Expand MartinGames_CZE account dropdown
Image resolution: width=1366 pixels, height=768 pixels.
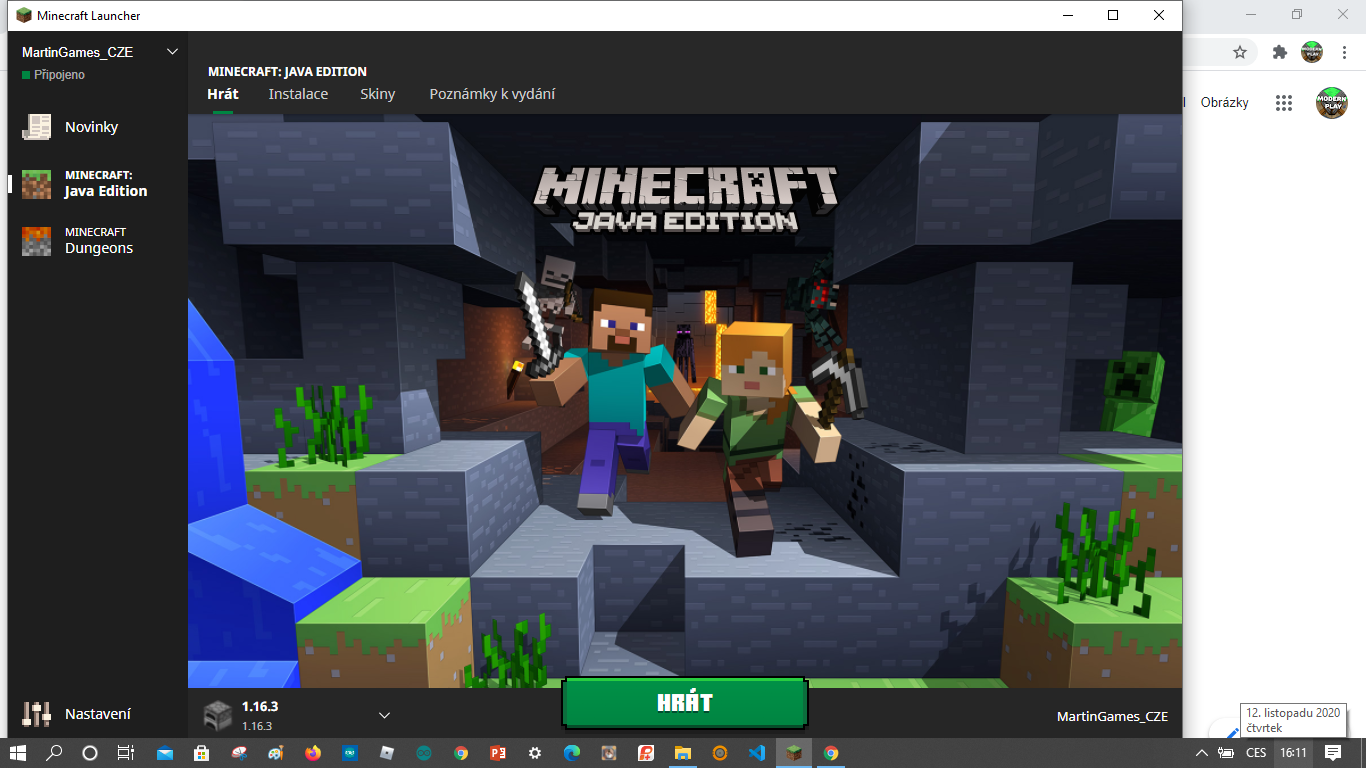(x=172, y=52)
